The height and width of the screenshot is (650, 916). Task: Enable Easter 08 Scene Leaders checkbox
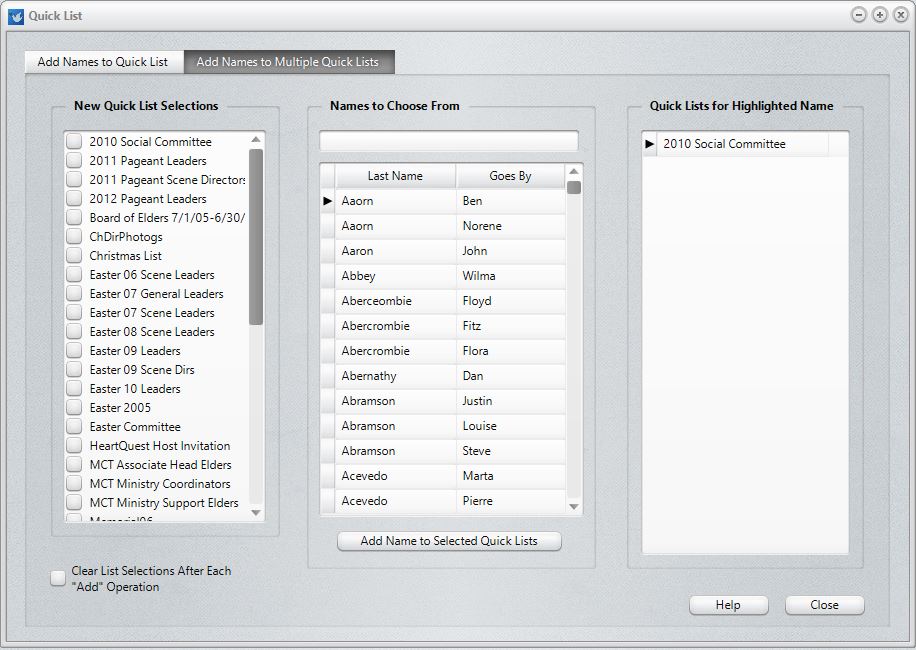tap(74, 332)
